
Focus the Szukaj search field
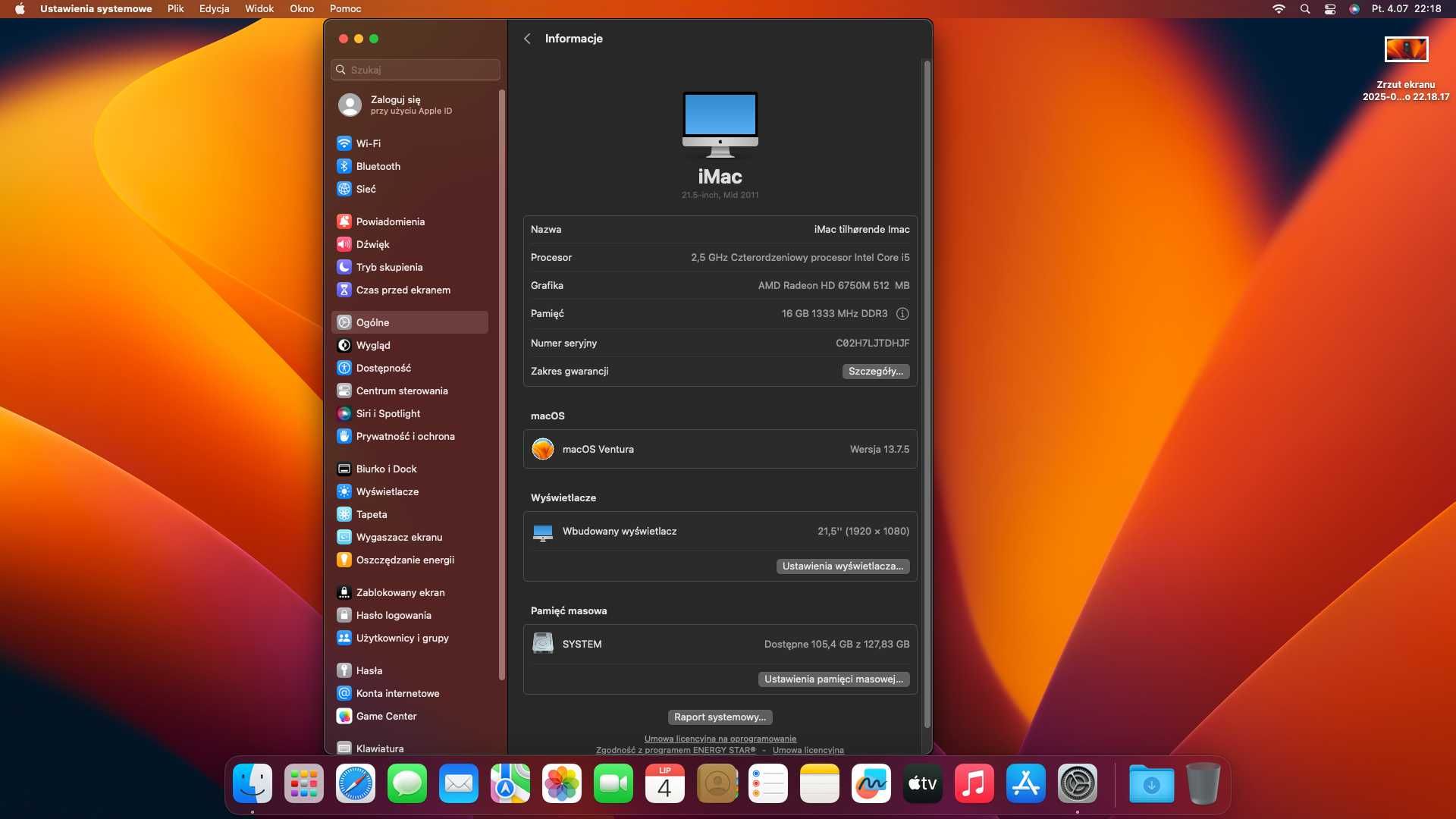pos(416,70)
